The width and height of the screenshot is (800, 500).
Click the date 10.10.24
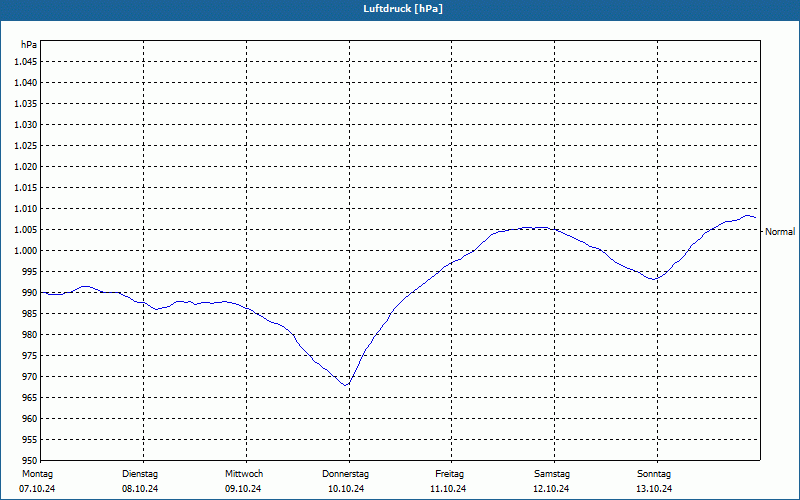point(346,489)
